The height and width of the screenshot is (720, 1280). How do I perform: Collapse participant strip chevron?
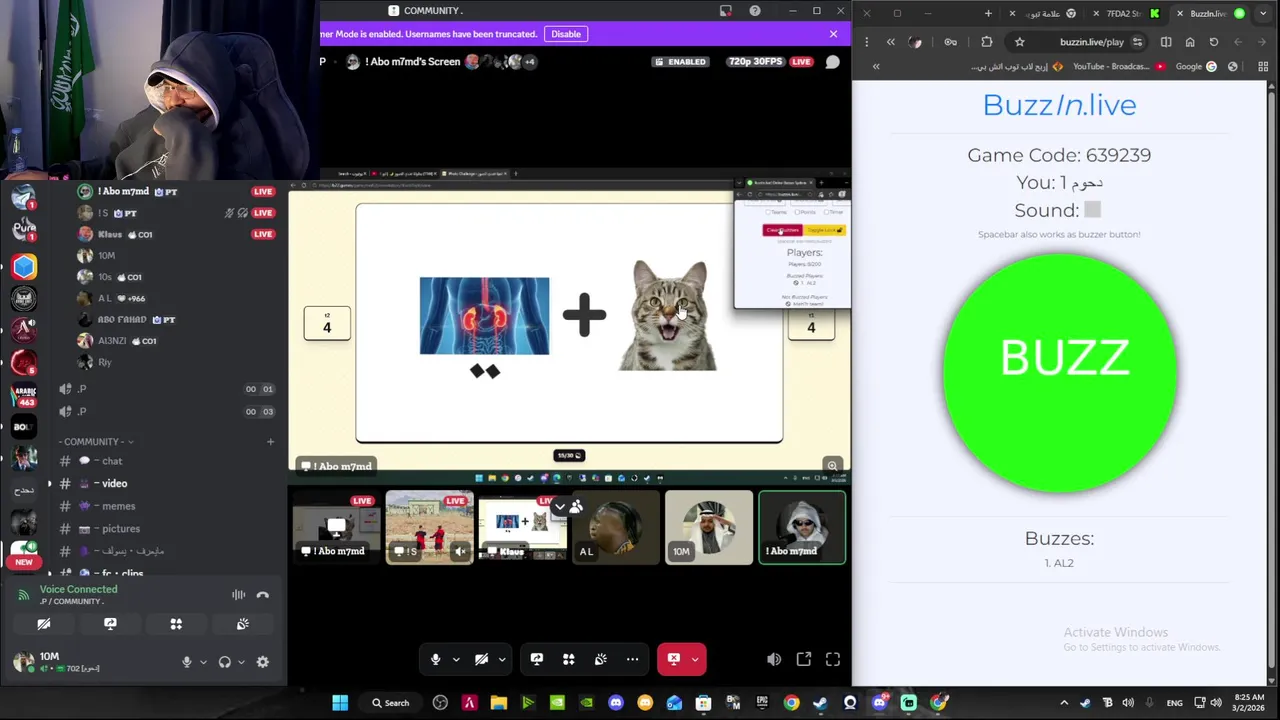(560, 508)
